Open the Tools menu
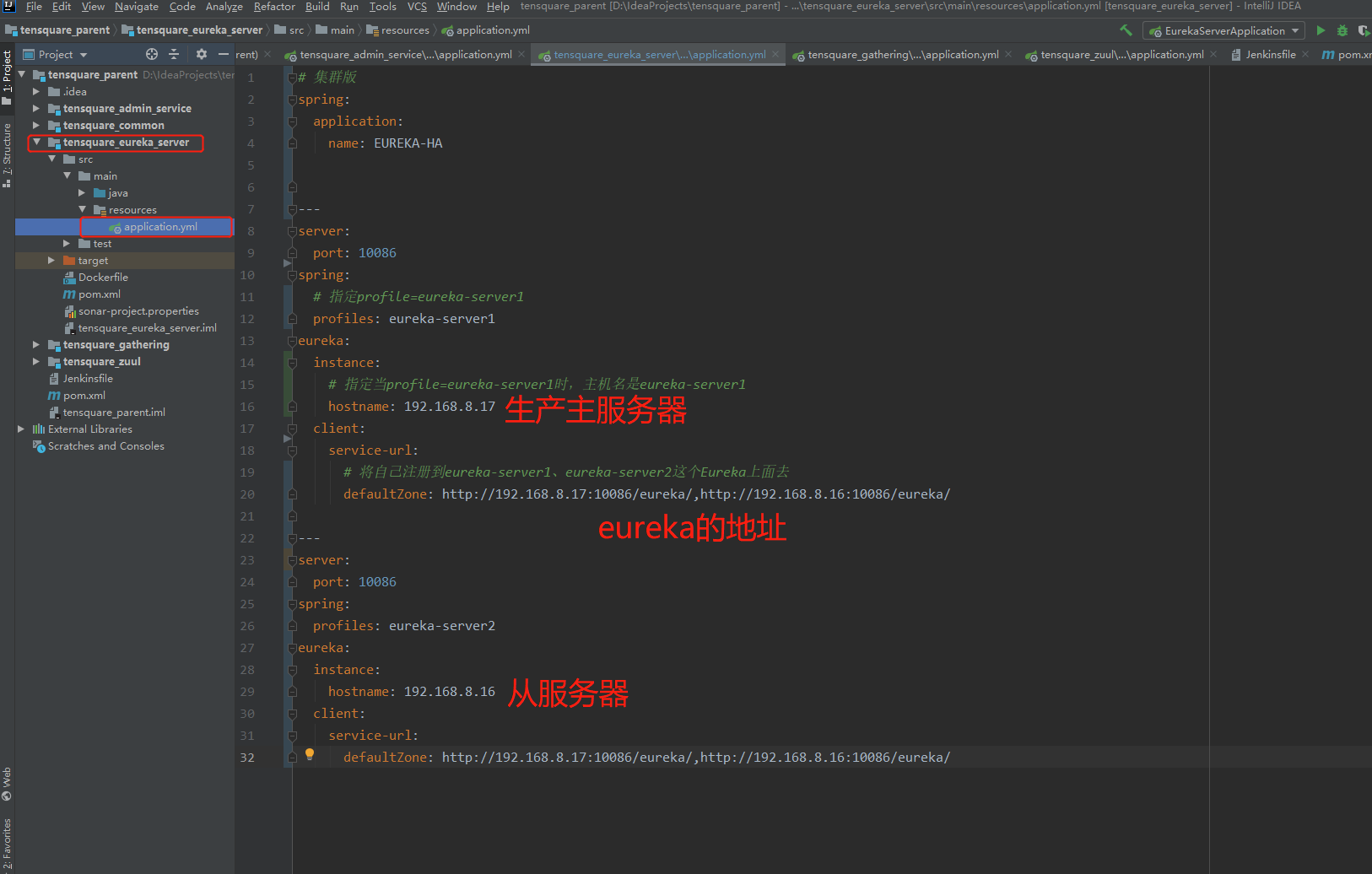 pyautogui.click(x=382, y=7)
